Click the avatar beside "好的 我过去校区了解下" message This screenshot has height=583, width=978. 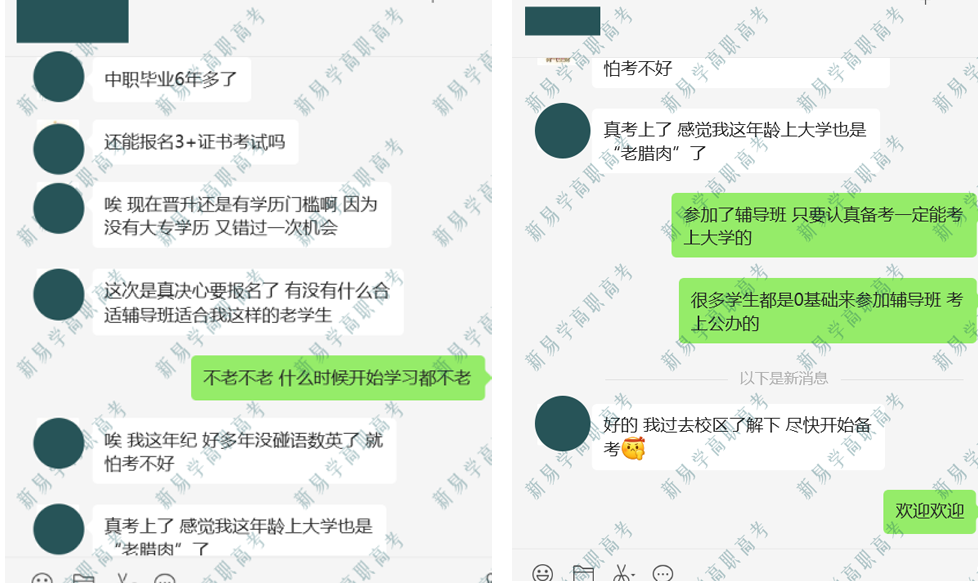click(563, 423)
